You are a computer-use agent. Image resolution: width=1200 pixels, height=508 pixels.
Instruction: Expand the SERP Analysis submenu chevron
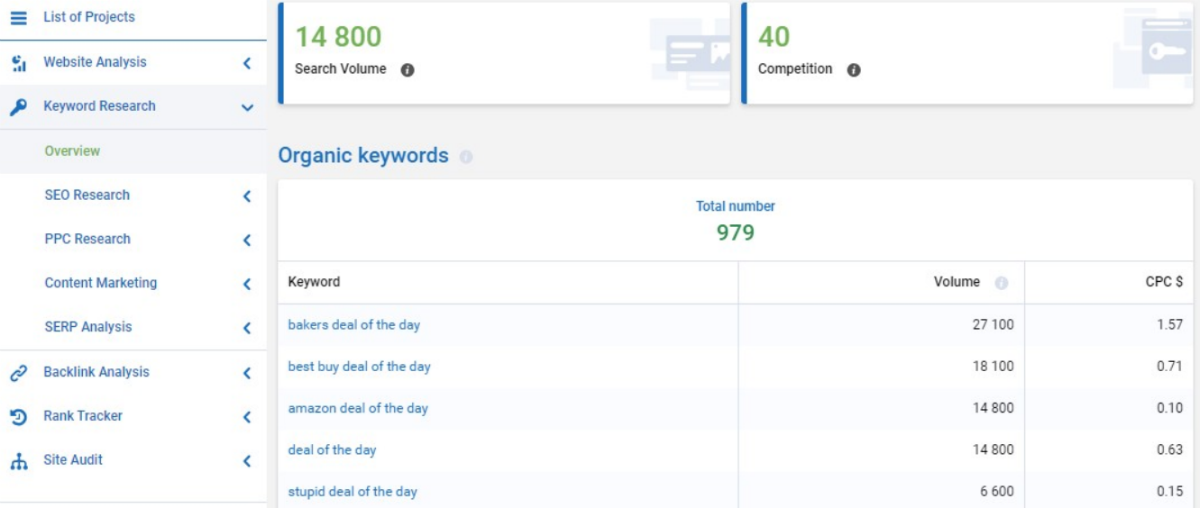247,328
